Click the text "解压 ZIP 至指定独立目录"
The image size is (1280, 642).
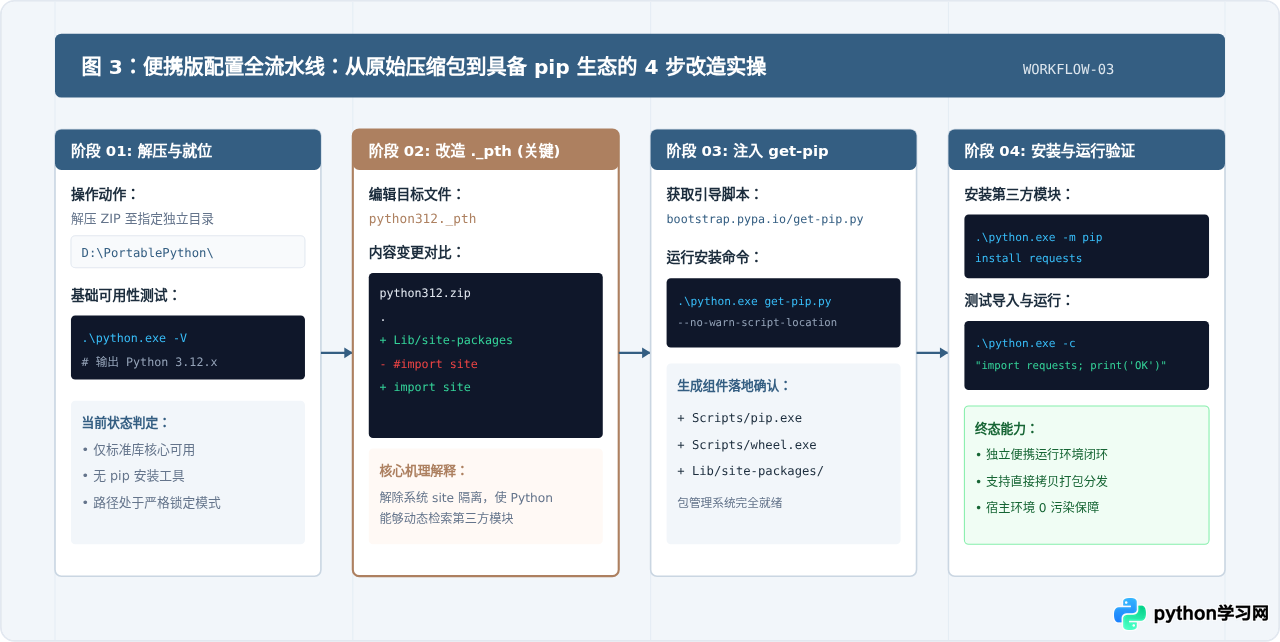(x=142, y=218)
